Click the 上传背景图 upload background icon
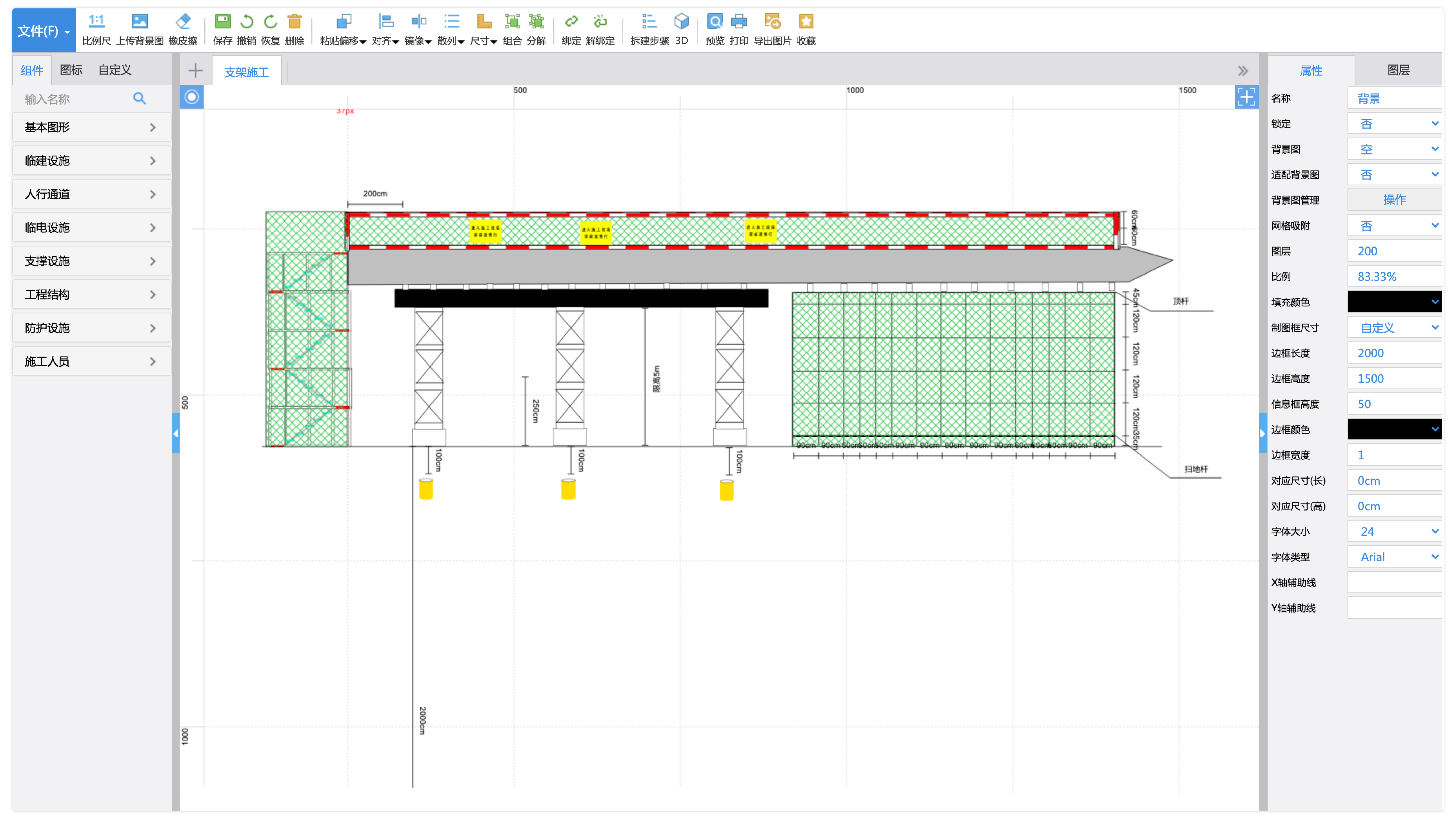This screenshot has width=1456, height=819. [x=140, y=21]
